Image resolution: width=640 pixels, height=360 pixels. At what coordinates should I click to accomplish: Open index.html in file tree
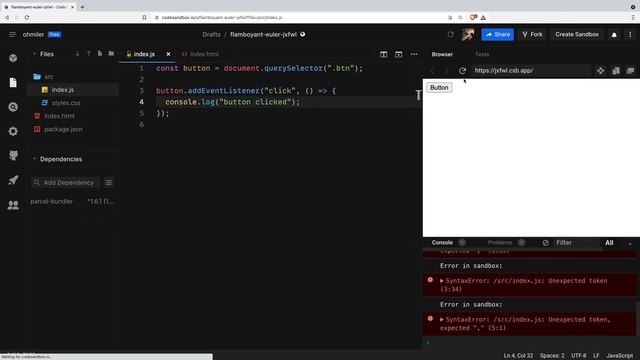(59, 116)
